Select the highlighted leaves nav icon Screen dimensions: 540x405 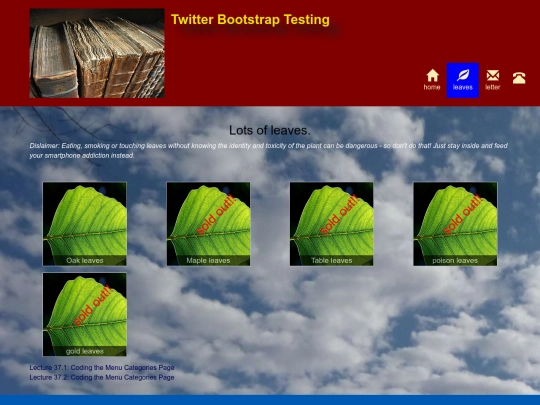coord(463,80)
